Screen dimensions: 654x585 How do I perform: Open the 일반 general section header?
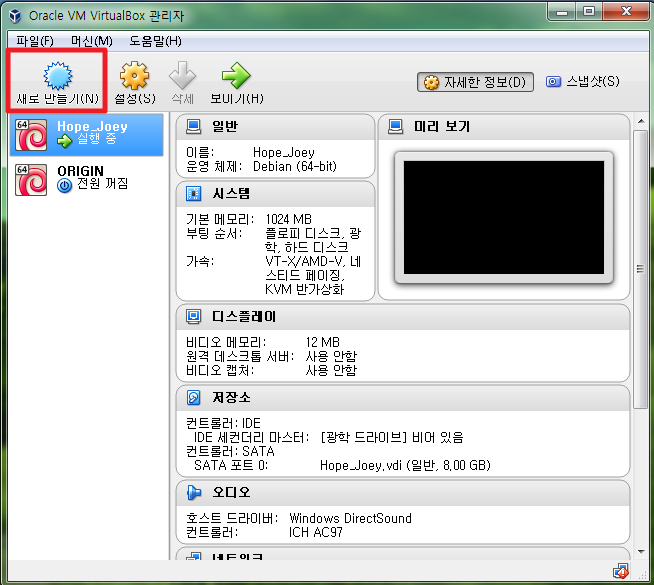[275, 127]
